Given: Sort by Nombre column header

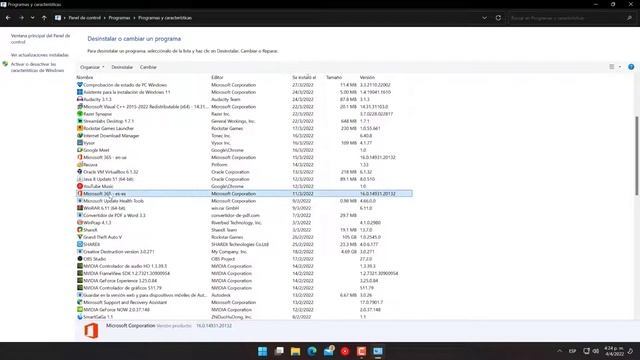Looking at the screenshot, I should pos(85,77).
